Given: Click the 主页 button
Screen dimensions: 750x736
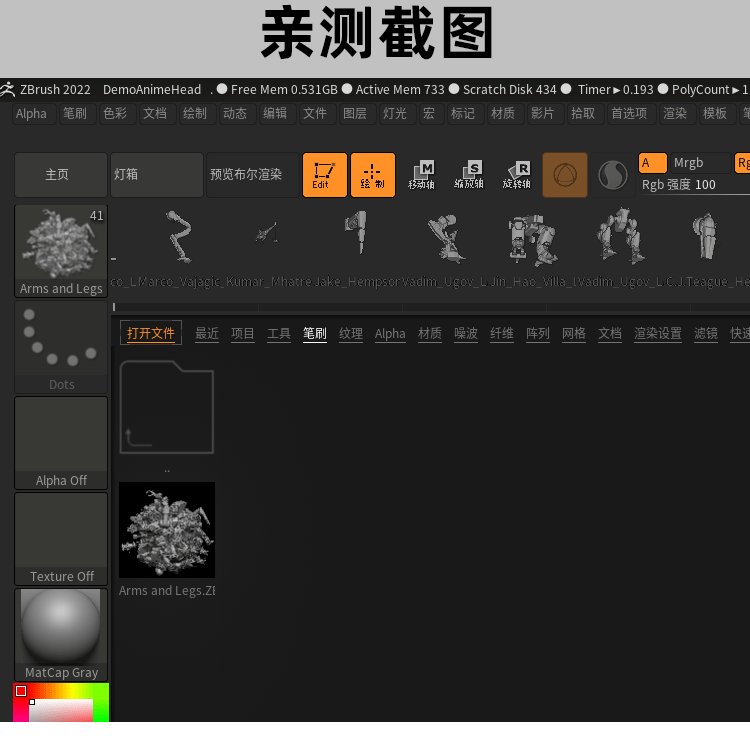Looking at the screenshot, I should pyautogui.click(x=61, y=175).
